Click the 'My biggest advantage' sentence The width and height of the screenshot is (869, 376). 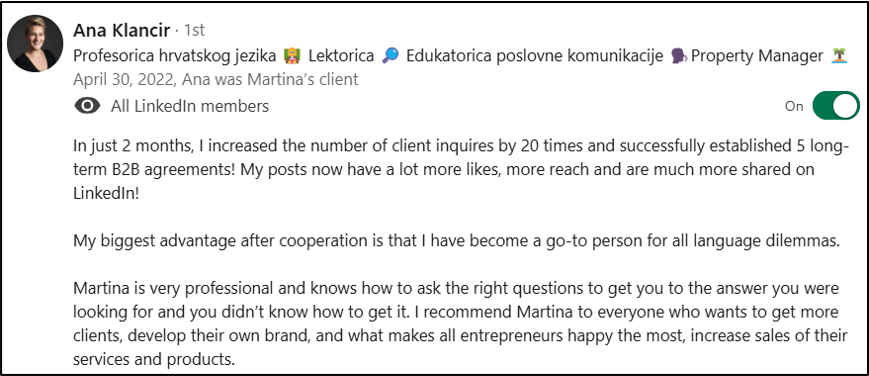[x=449, y=242]
